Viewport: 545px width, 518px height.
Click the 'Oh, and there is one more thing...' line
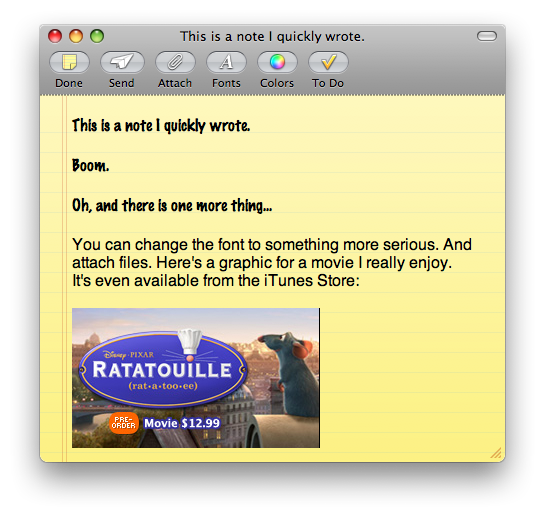click(x=172, y=205)
